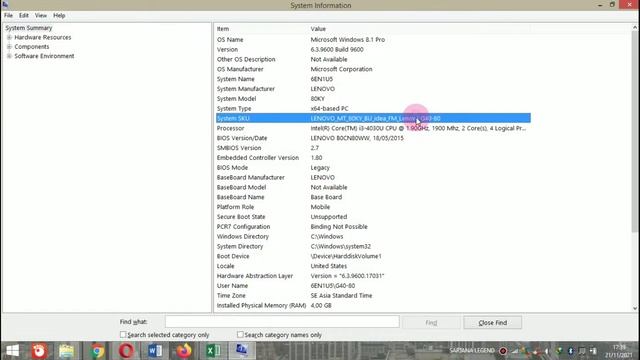Screen dimensions: 640x360
Task: Click scrollbar down arrow in details pane
Action: 635,309
